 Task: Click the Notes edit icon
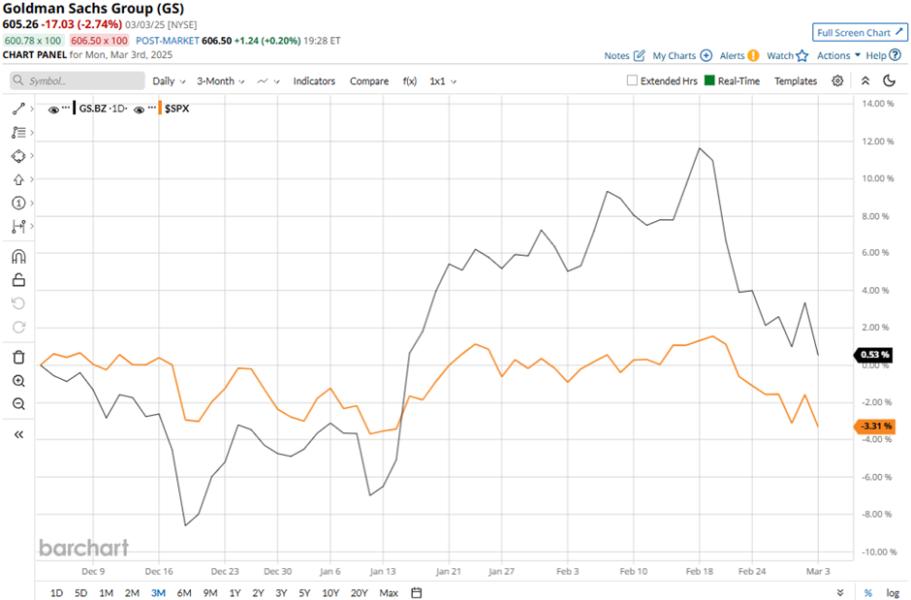coord(639,56)
